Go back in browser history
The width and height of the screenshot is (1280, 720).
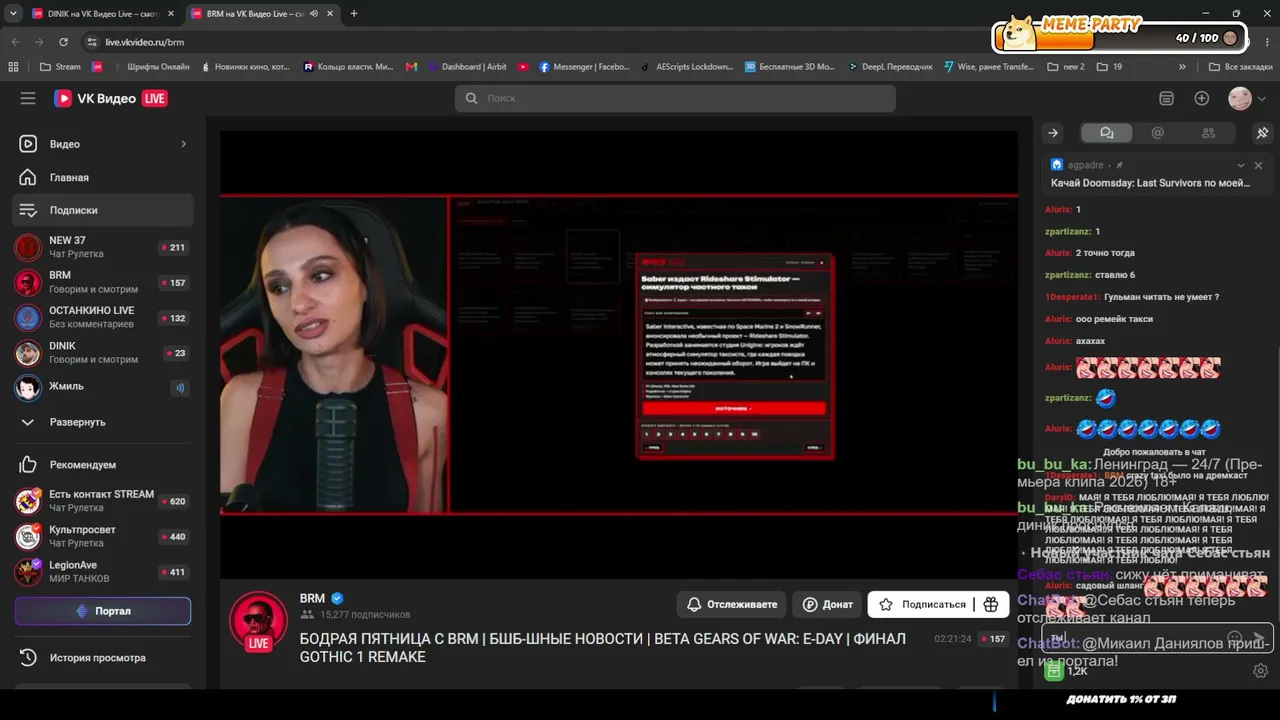15,42
